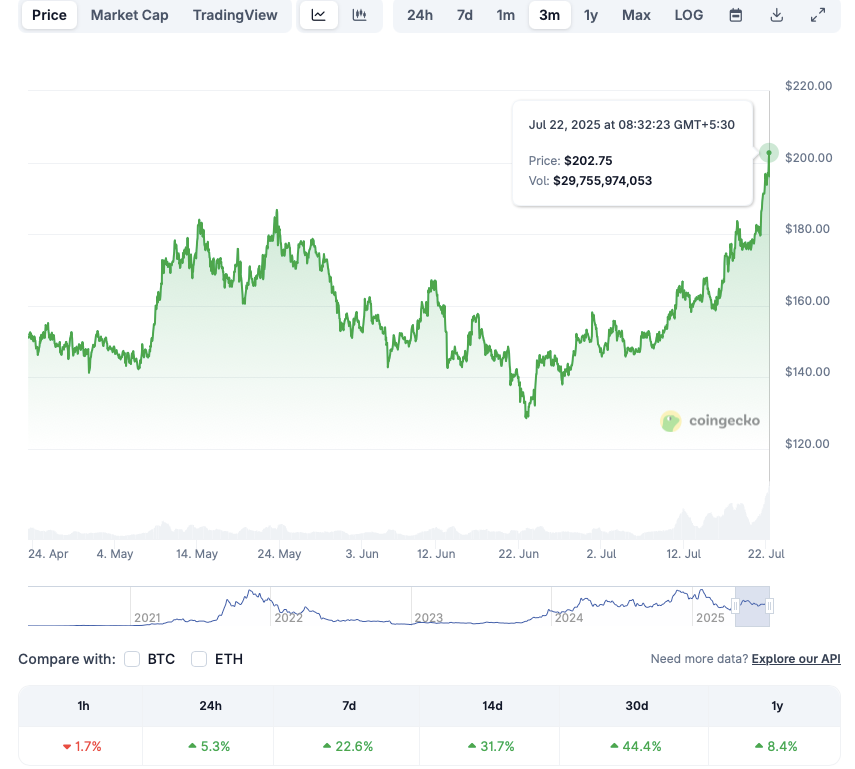This screenshot has width=855, height=769.
Task: Click the highlighted navigator range selection
Action: pyautogui.click(x=752, y=606)
